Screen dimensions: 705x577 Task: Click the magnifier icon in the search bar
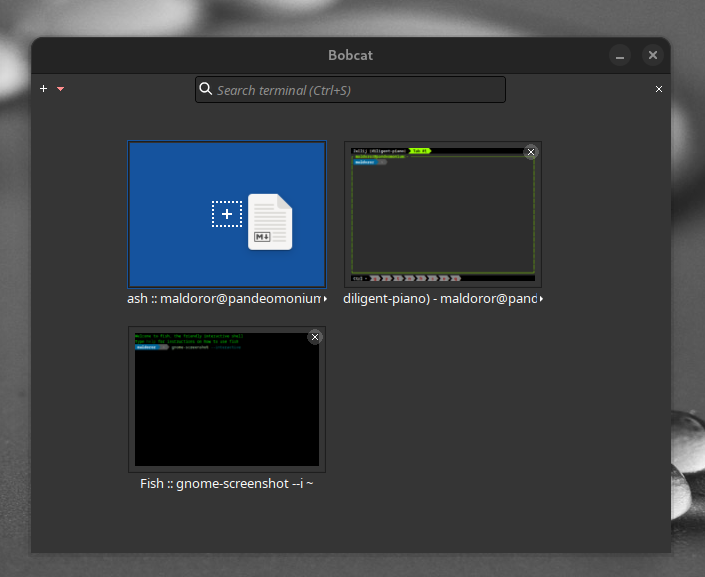tap(206, 90)
